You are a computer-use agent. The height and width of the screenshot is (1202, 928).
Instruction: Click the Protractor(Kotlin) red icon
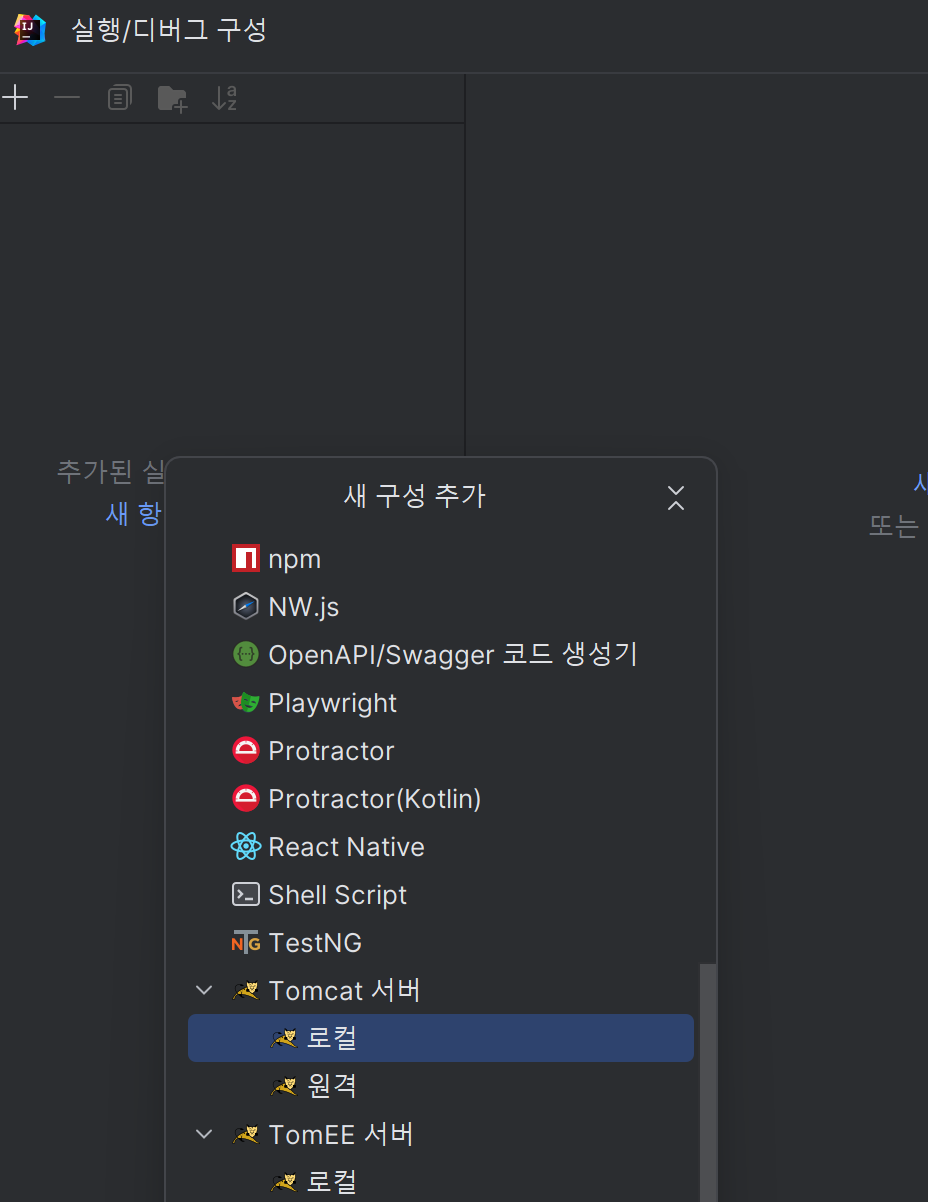(246, 799)
